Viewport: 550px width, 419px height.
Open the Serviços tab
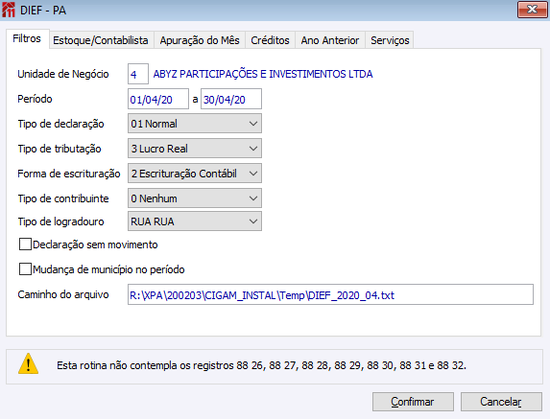click(x=390, y=40)
